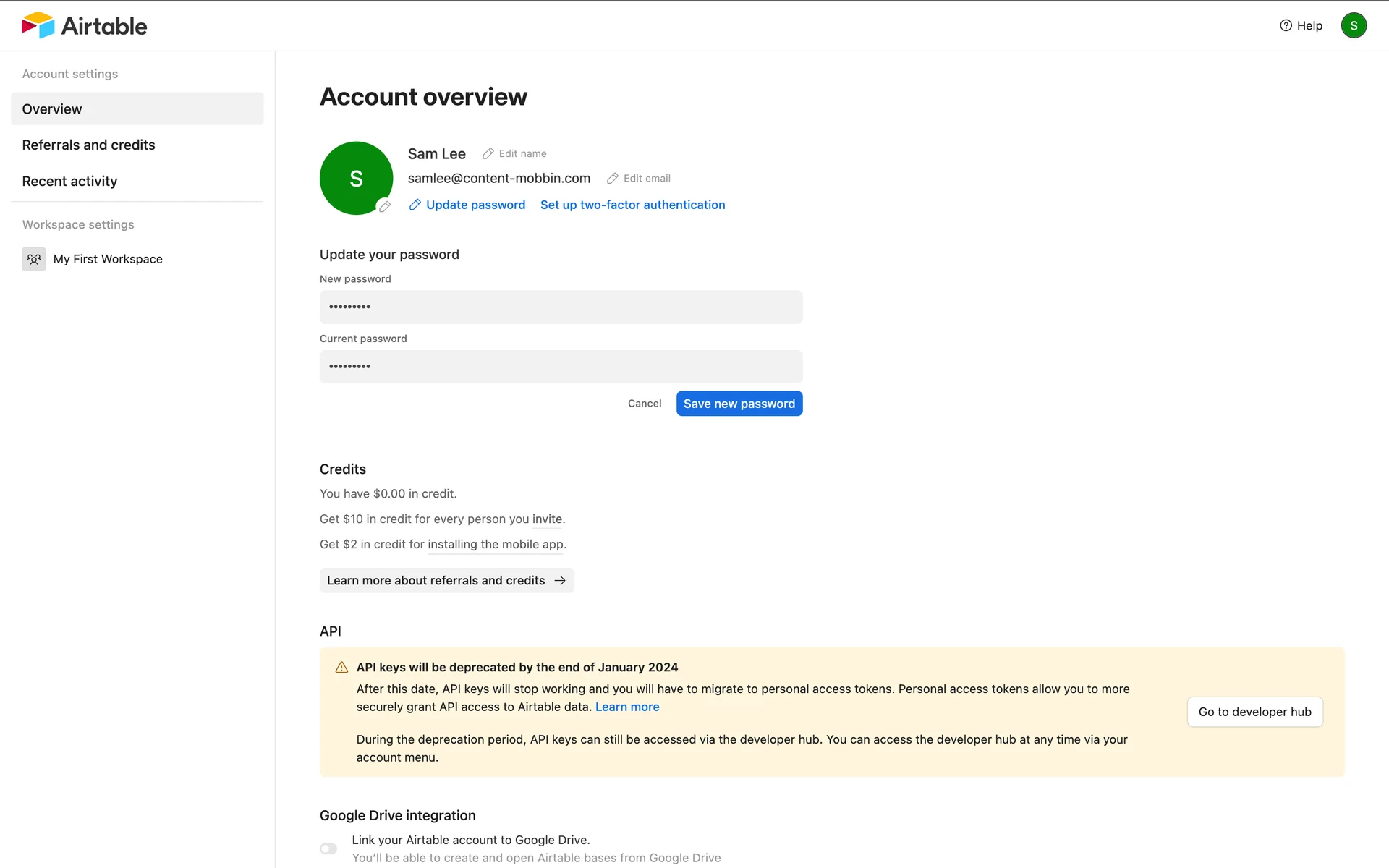The width and height of the screenshot is (1389, 868).
Task: Click the New password input field
Action: pos(561,307)
